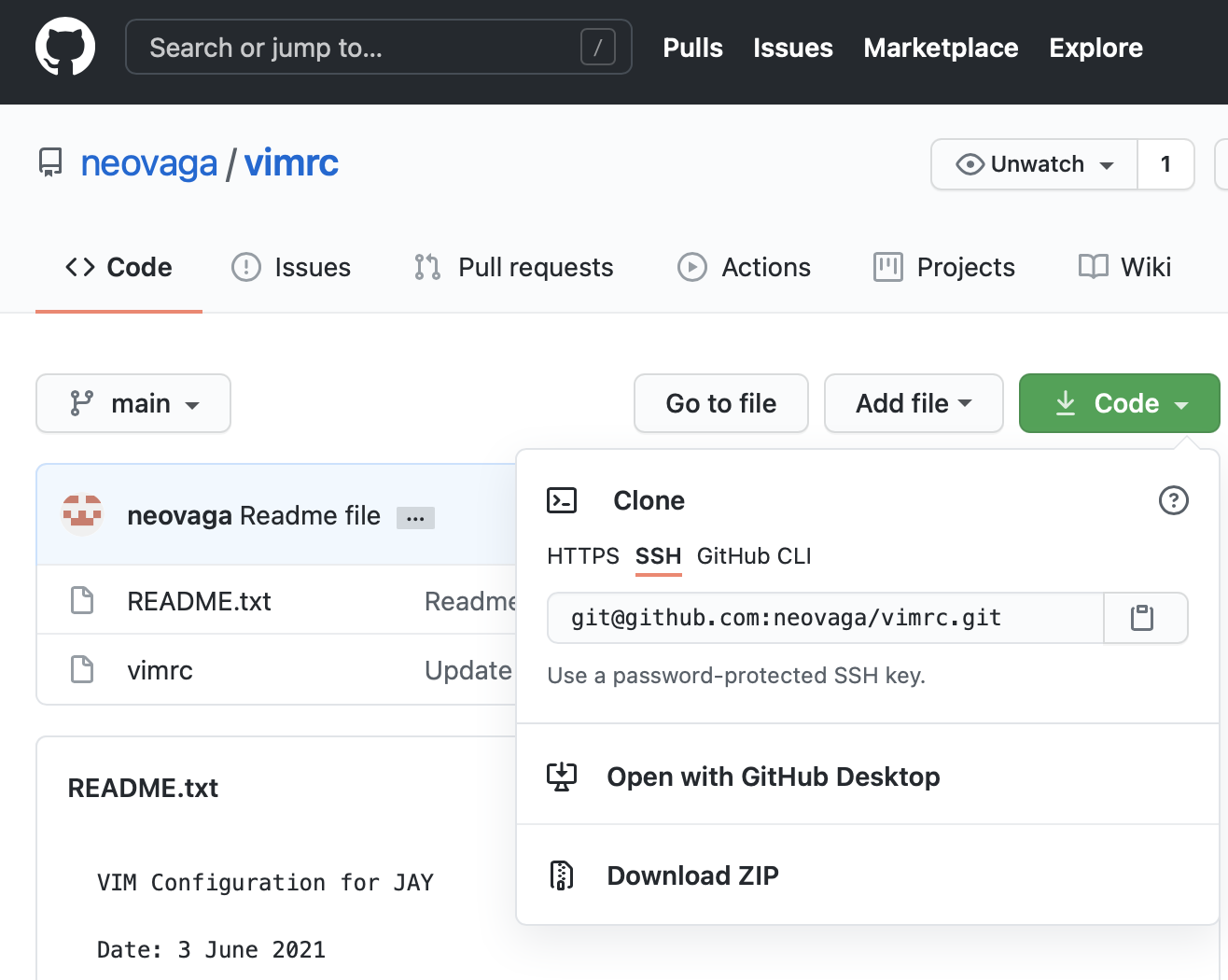Click the Update commit text for vimrc row
The width and height of the screenshot is (1228, 980).
tap(468, 670)
